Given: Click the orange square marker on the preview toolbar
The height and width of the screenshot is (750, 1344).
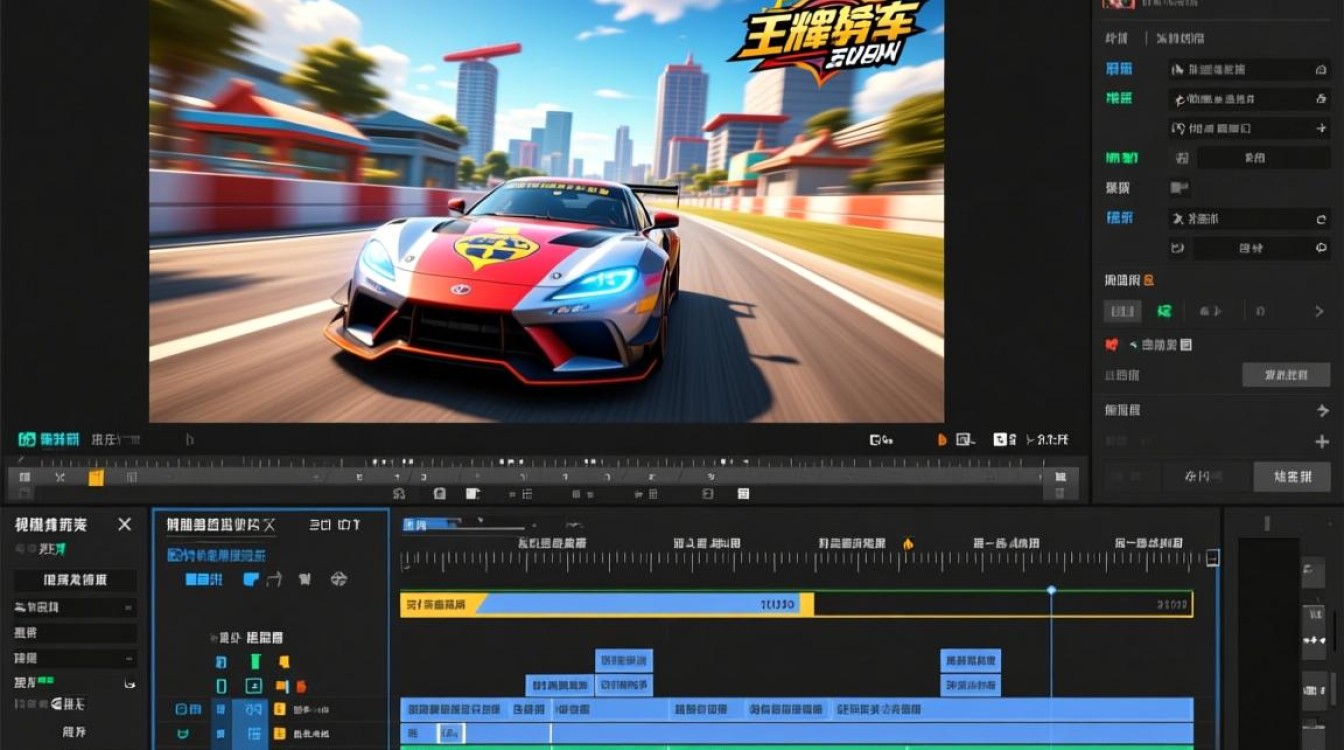Looking at the screenshot, I should click(96, 478).
